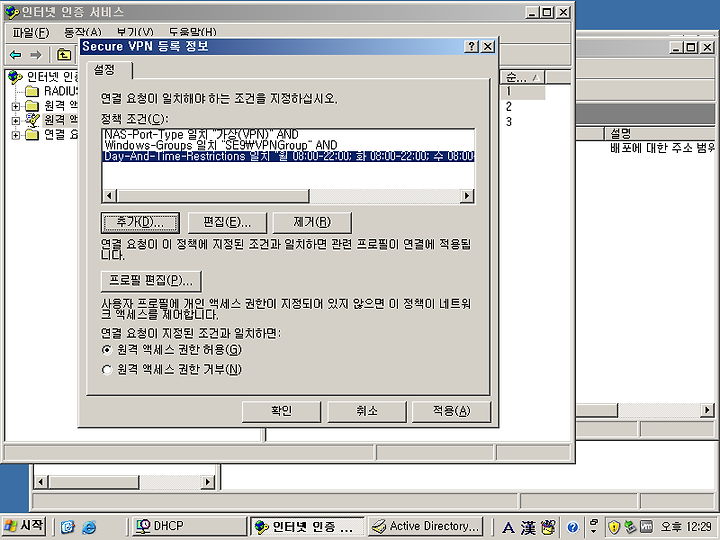Cancel the dialog with 취소
Screen dimensions: 720x540
click(367, 411)
